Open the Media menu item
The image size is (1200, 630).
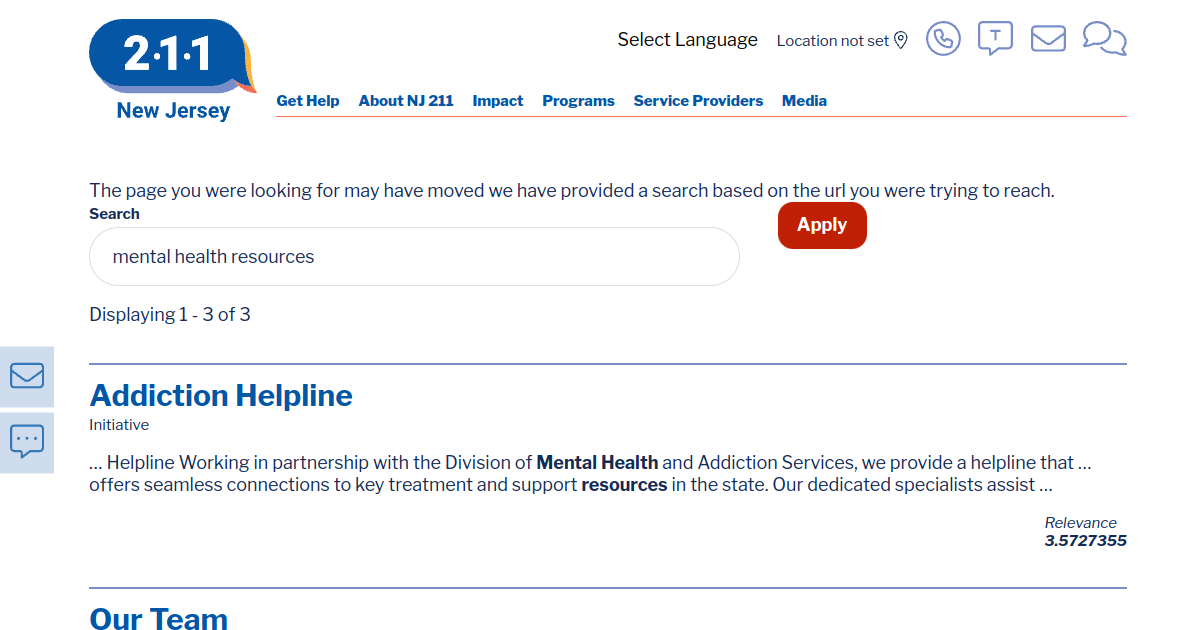pyautogui.click(x=804, y=101)
